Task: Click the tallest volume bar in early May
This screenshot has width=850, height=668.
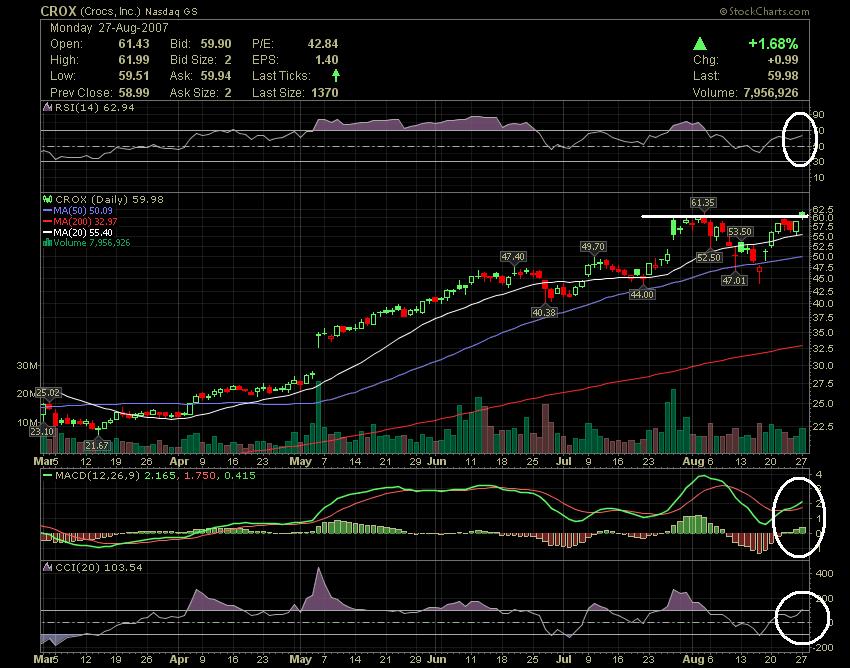Action: pos(318,416)
